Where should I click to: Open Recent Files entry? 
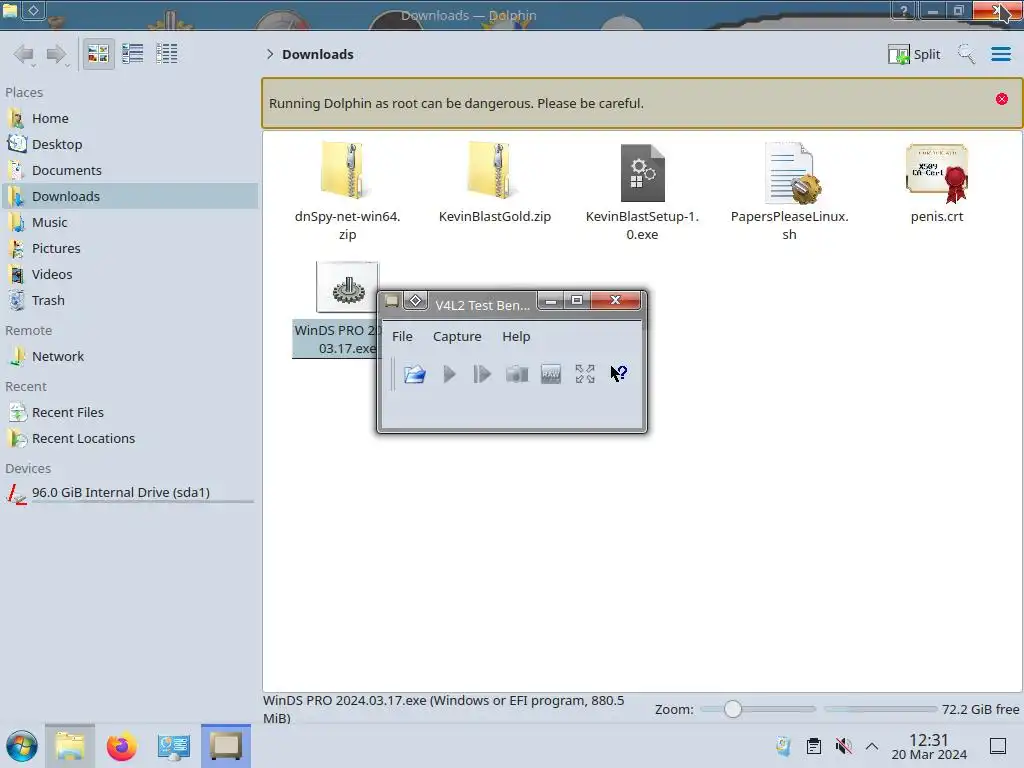point(129,413)
